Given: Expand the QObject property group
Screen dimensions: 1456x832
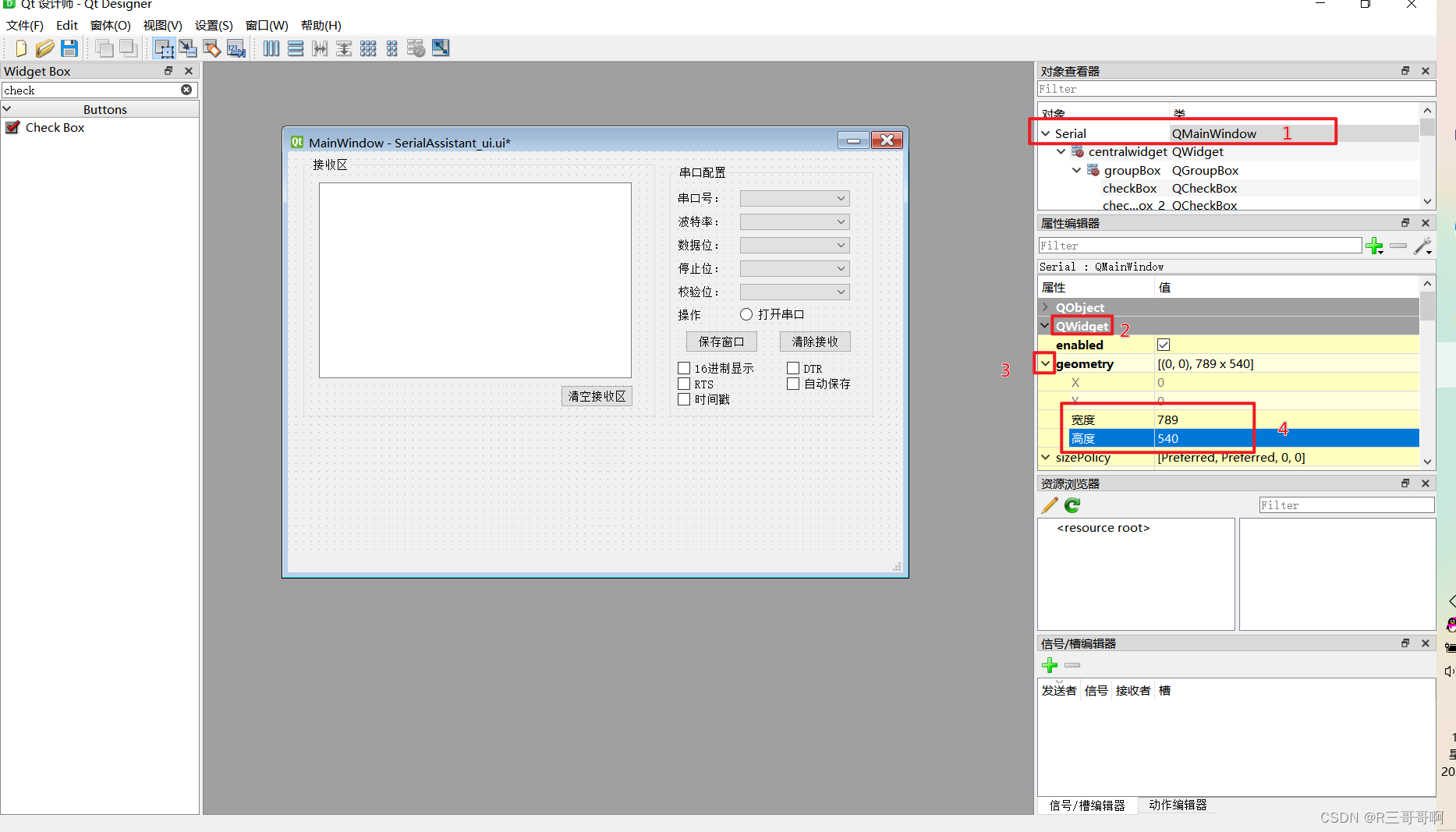Looking at the screenshot, I should [x=1046, y=307].
